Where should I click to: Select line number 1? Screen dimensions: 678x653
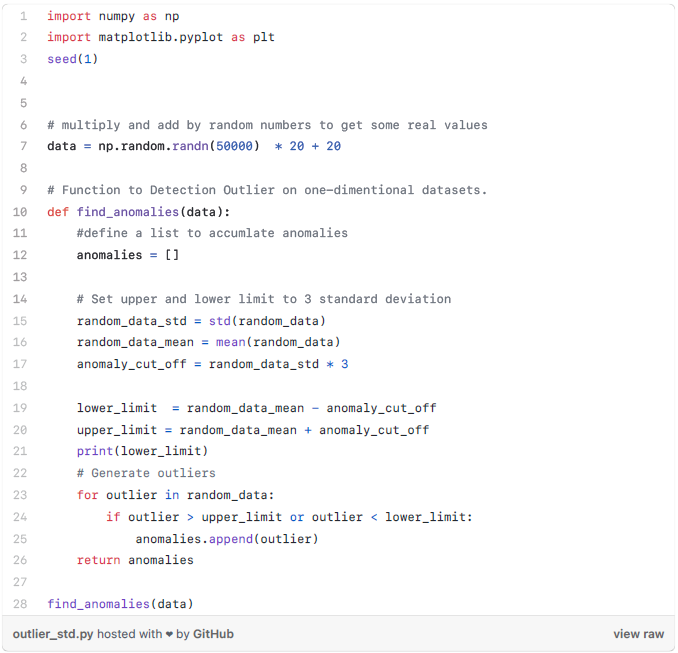tap(23, 16)
